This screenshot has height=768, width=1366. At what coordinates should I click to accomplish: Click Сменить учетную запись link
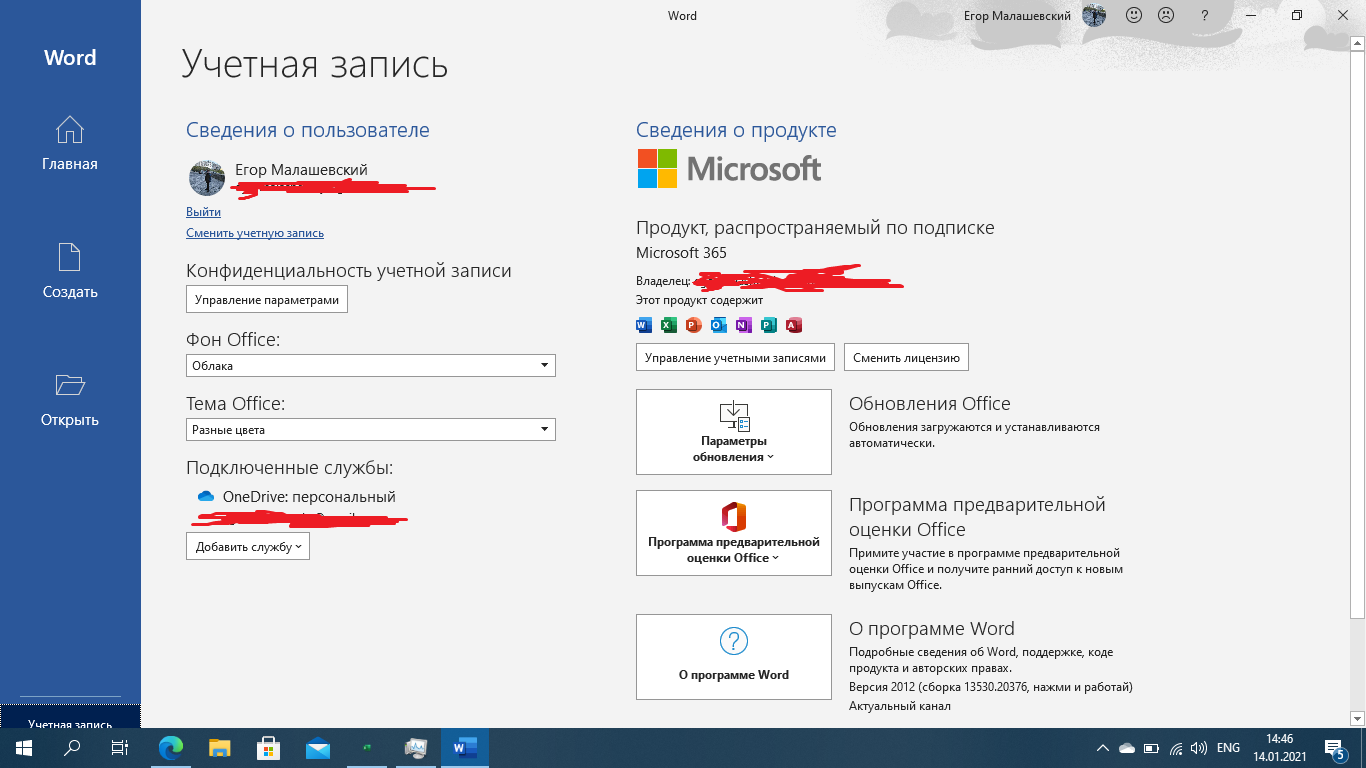(x=255, y=233)
